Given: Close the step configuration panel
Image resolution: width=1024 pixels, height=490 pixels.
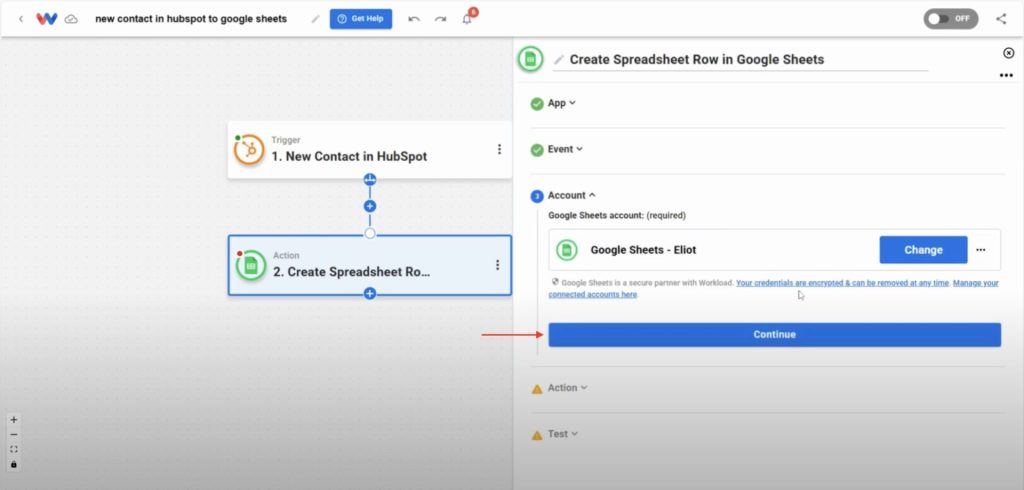Looking at the screenshot, I should (x=1008, y=53).
